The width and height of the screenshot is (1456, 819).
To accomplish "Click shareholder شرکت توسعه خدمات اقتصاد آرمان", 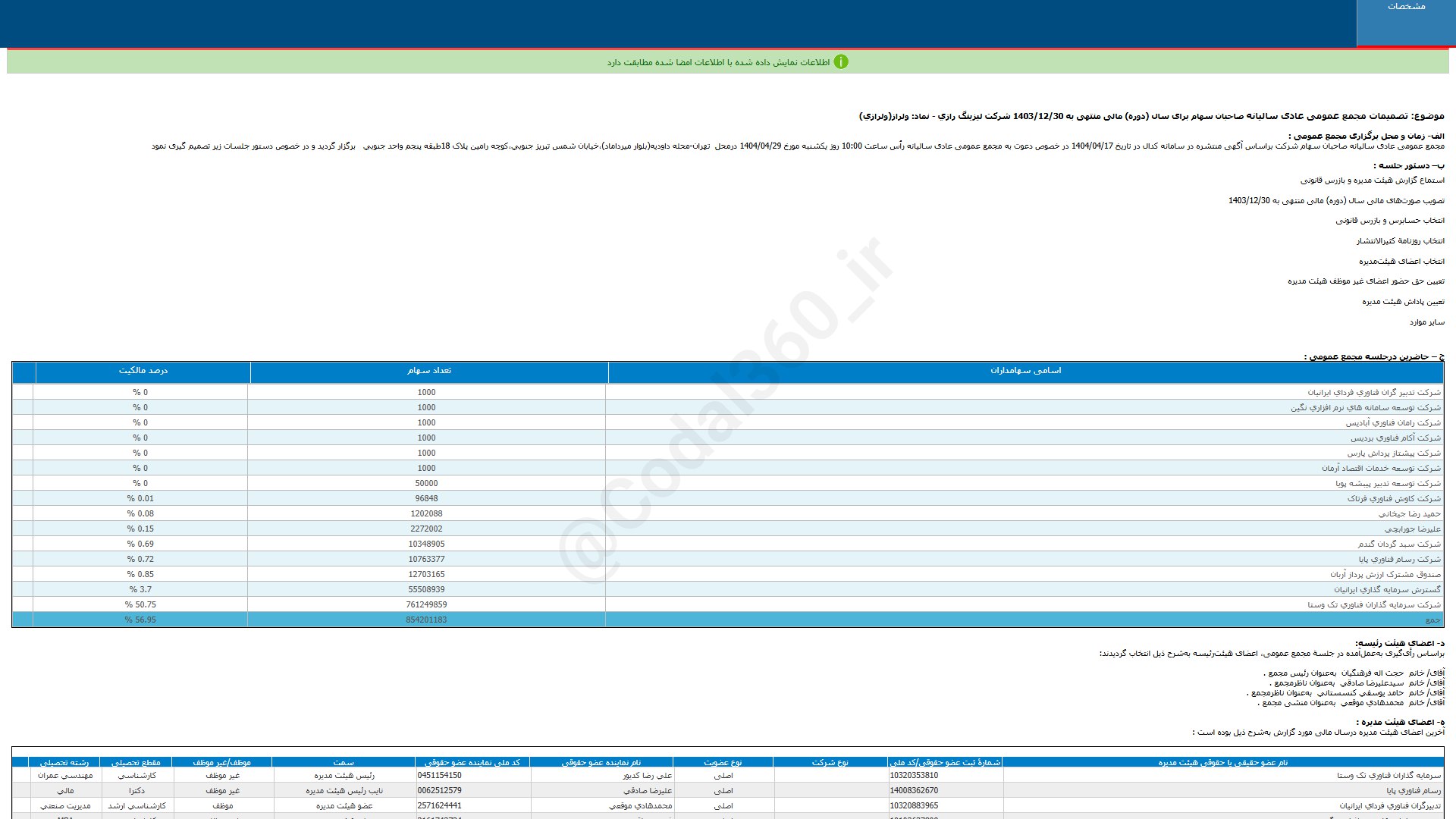I will point(1381,469).
